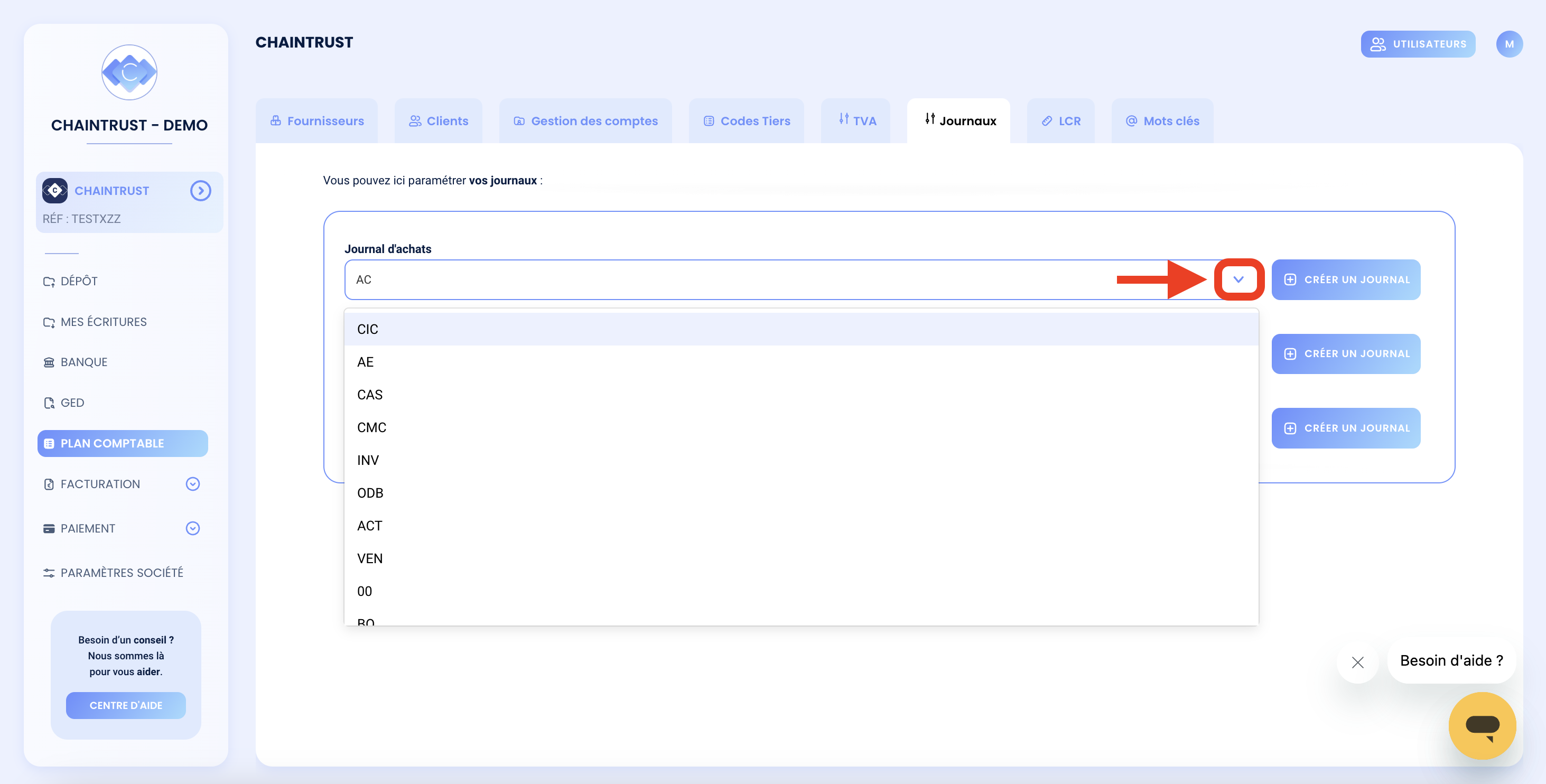Switch to the TVA tab

(x=856, y=120)
